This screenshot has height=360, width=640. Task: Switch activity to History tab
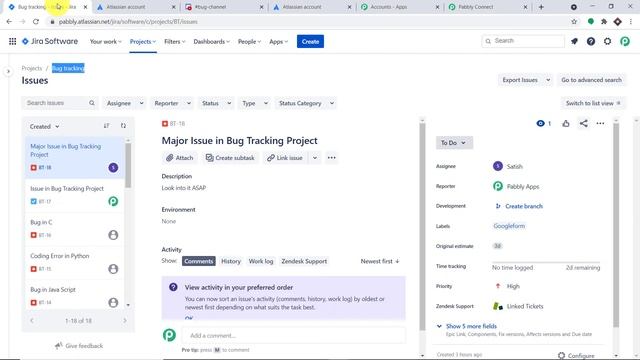click(231, 261)
